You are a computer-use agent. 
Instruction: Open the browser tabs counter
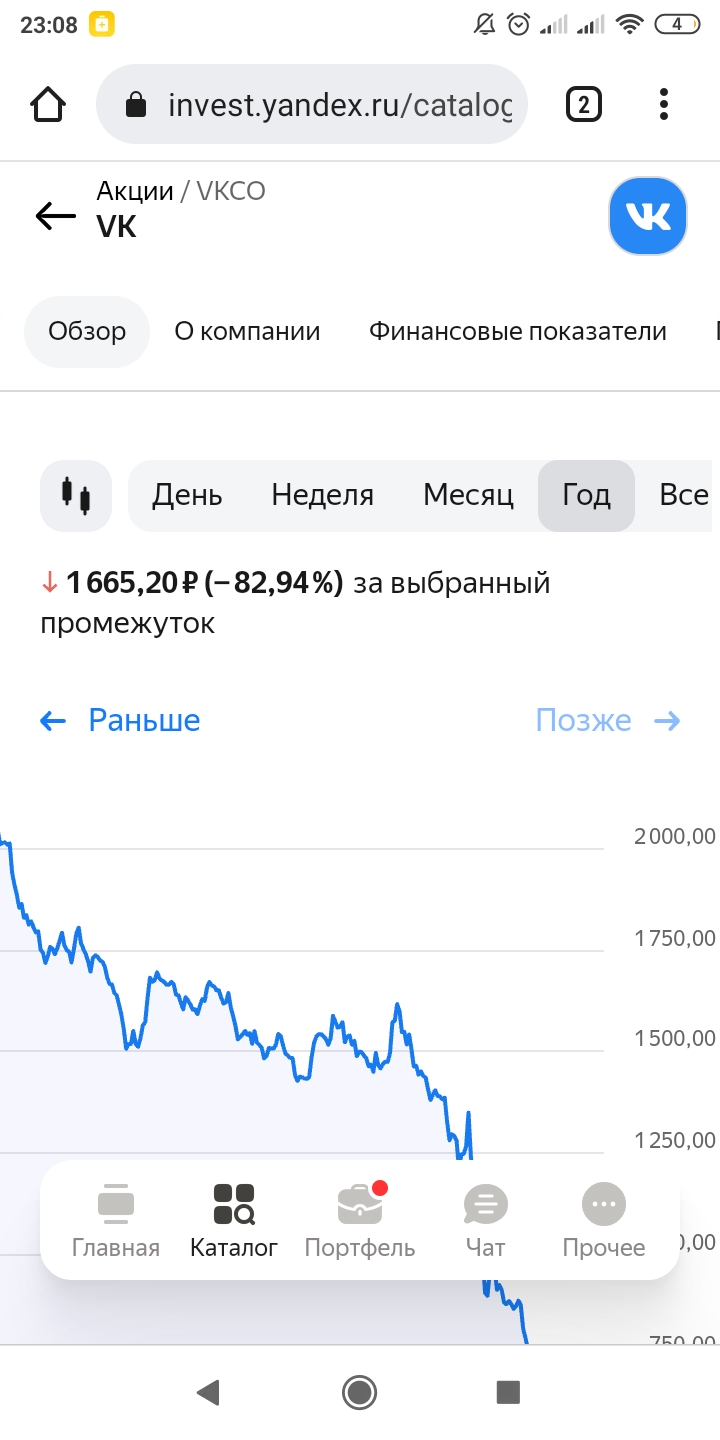click(584, 104)
